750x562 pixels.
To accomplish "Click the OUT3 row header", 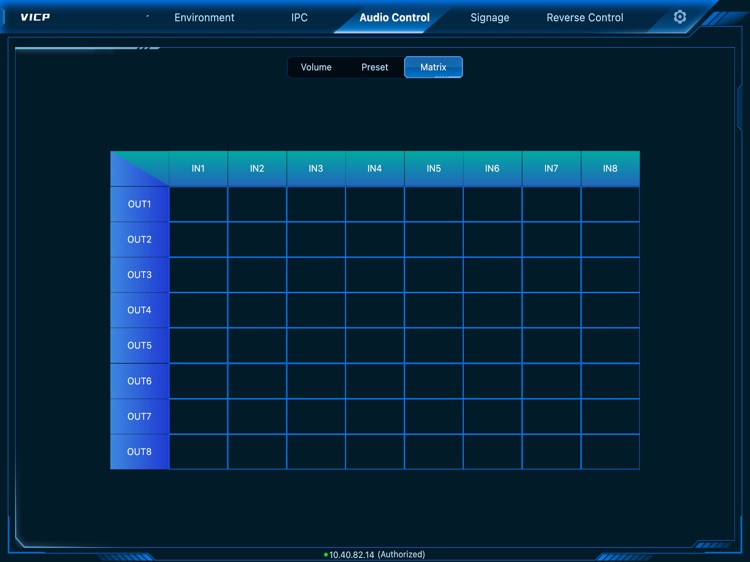I will (140, 275).
